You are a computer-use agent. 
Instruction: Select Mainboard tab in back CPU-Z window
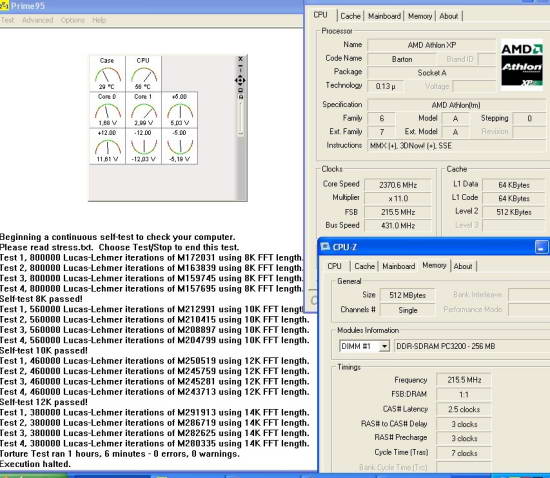point(384,16)
